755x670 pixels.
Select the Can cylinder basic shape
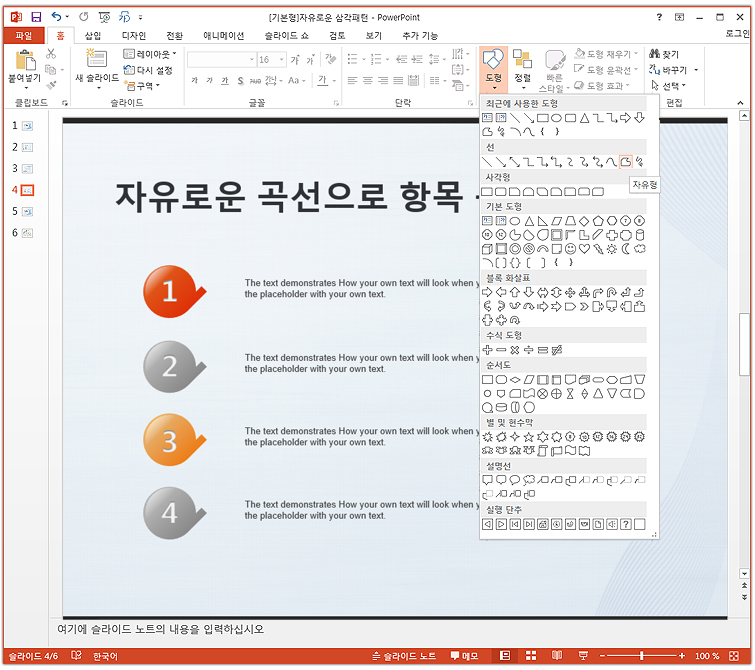coord(639,235)
